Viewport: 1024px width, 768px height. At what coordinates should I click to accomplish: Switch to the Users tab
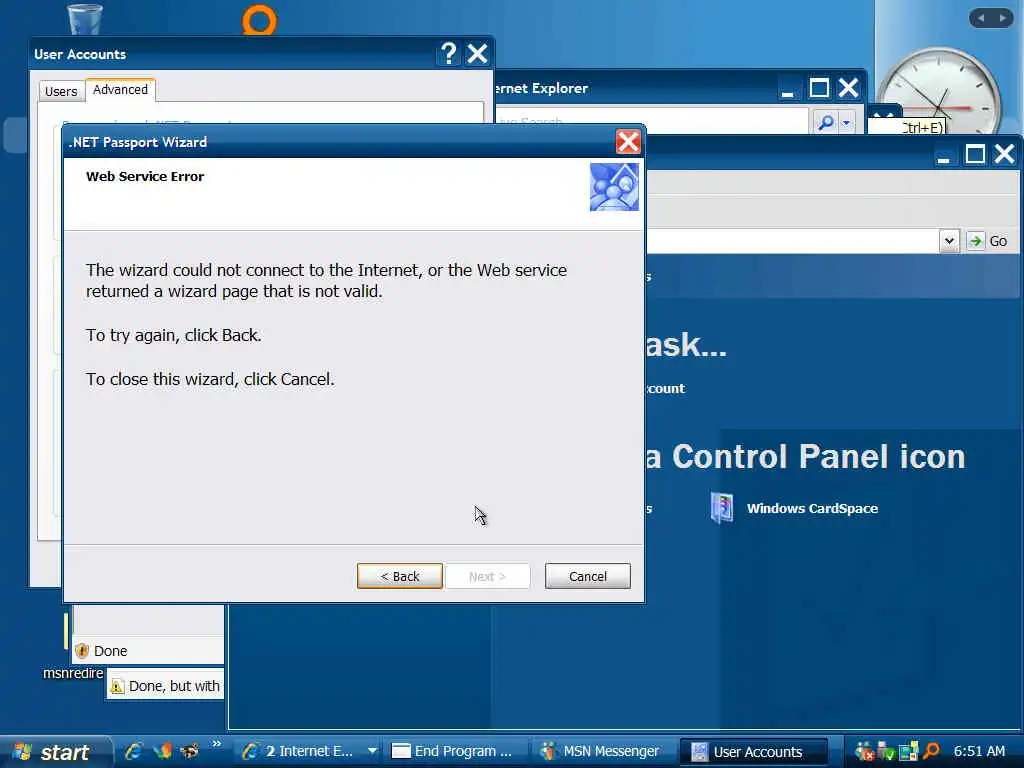pyautogui.click(x=61, y=91)
